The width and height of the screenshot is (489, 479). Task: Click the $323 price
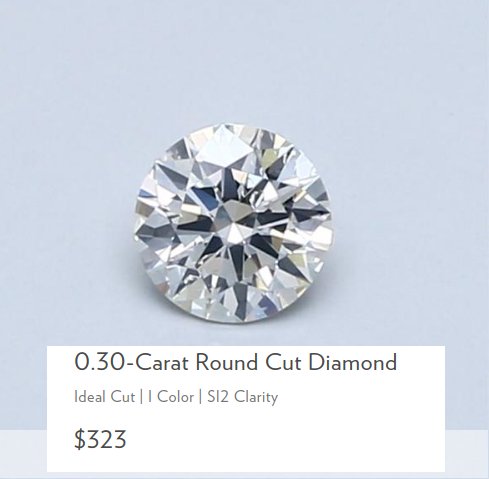tap(100, 439)
